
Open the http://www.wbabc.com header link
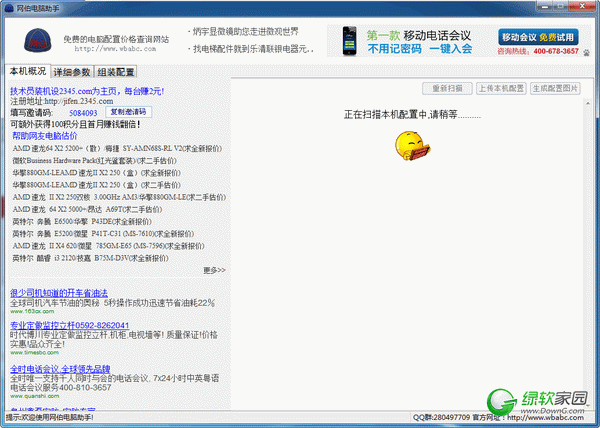click(x=115, y=49)
